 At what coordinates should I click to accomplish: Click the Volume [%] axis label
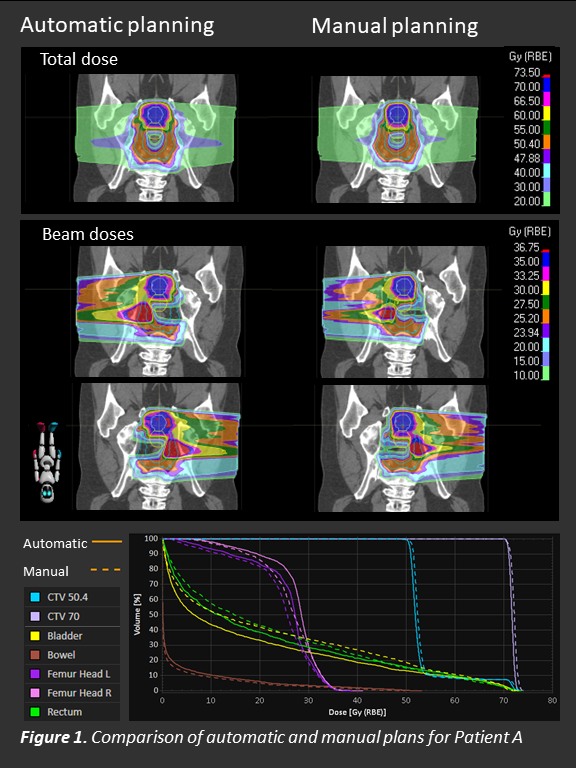(137, 614)
